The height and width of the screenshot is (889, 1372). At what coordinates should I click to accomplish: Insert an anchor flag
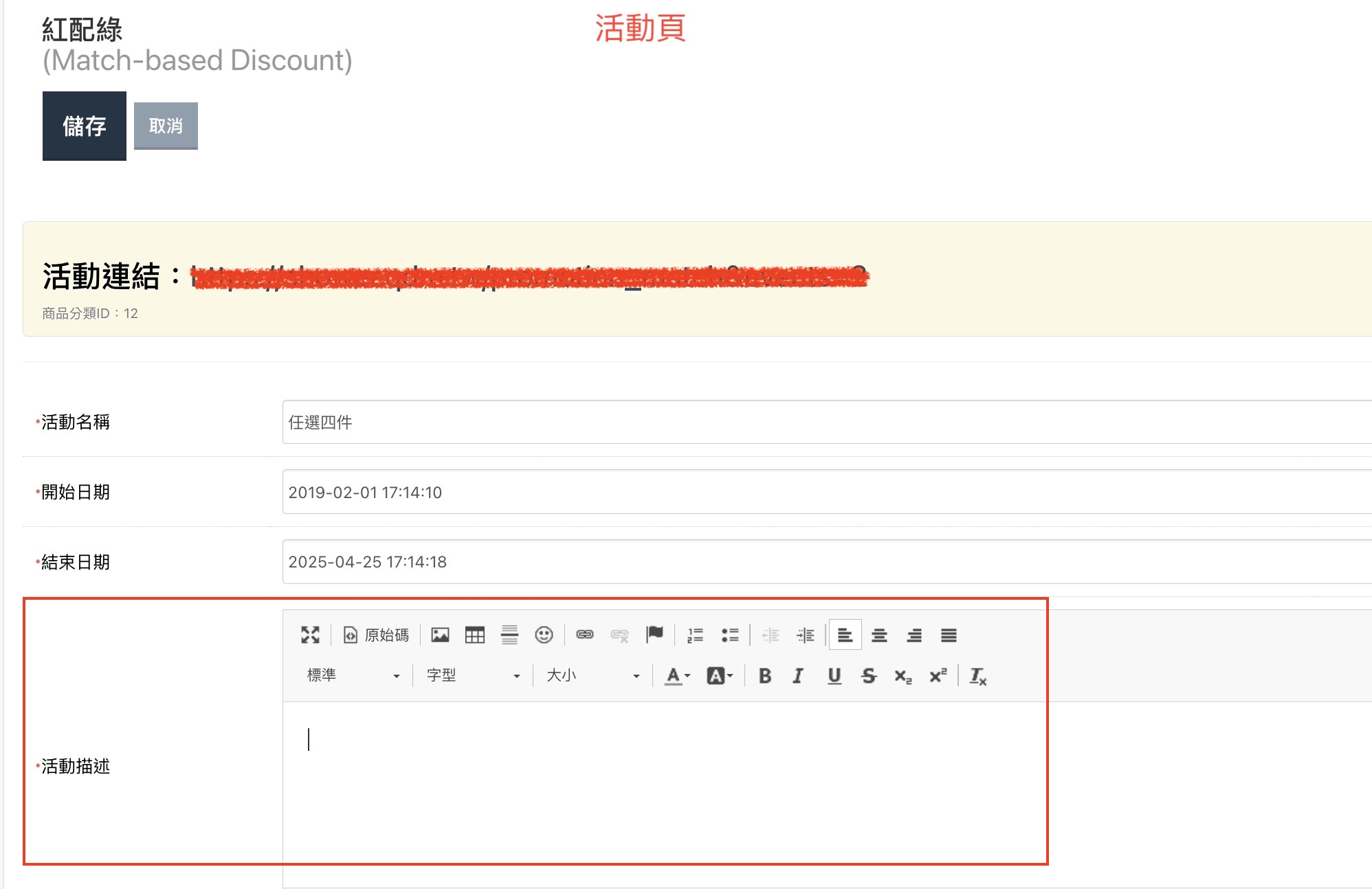654,635
